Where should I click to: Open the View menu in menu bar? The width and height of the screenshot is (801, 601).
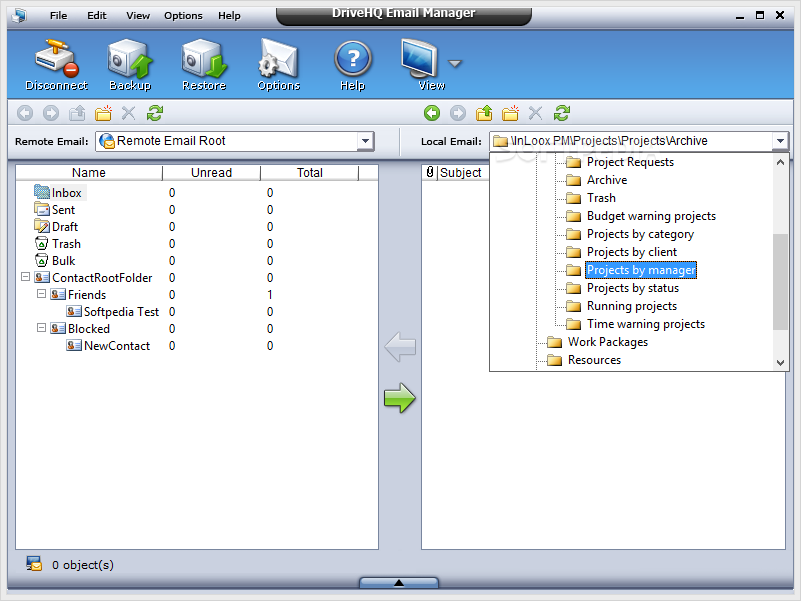click(138, 15)
